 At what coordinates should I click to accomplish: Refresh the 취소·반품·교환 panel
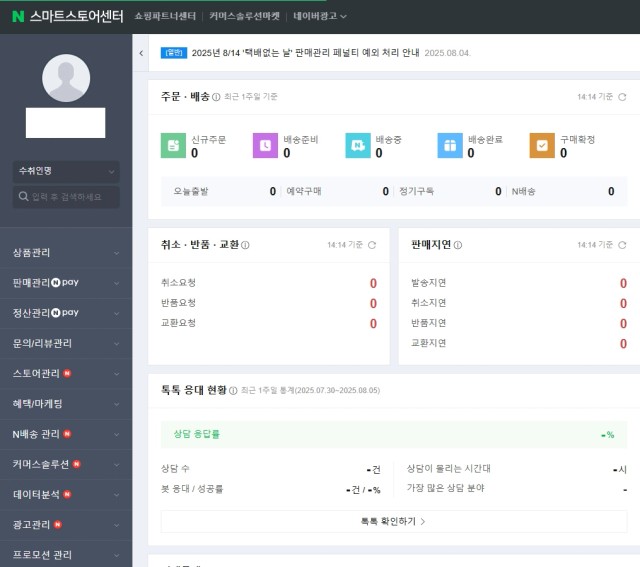coord(372,245)
